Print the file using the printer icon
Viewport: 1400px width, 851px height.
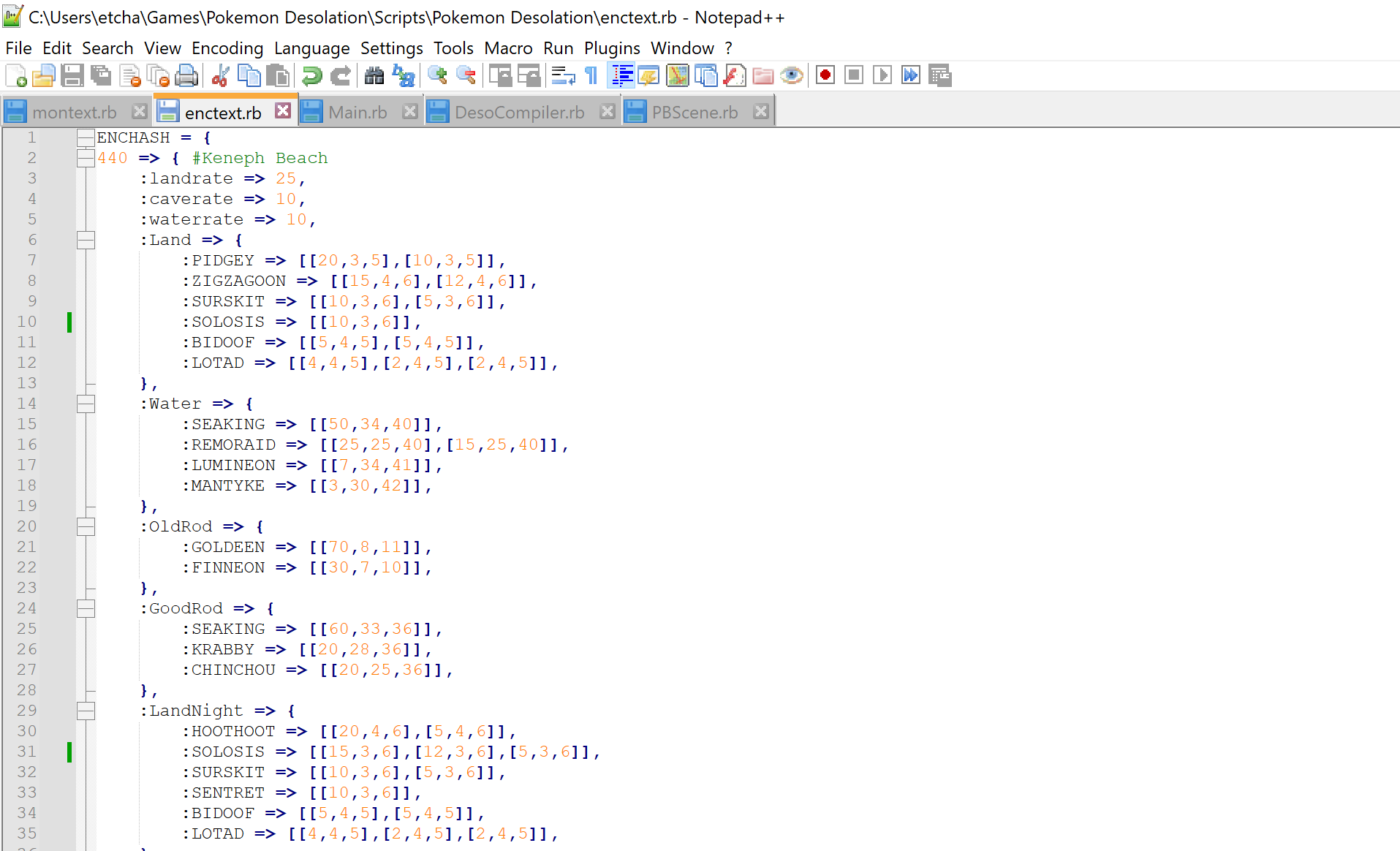[186, 75]
